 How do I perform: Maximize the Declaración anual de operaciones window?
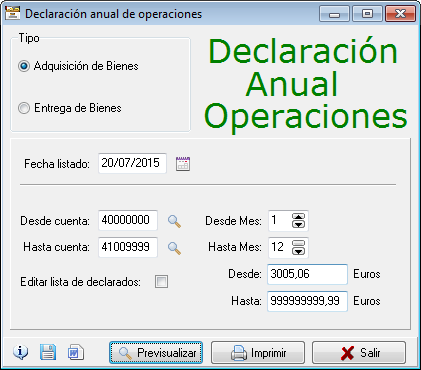[x=367, y=14]
